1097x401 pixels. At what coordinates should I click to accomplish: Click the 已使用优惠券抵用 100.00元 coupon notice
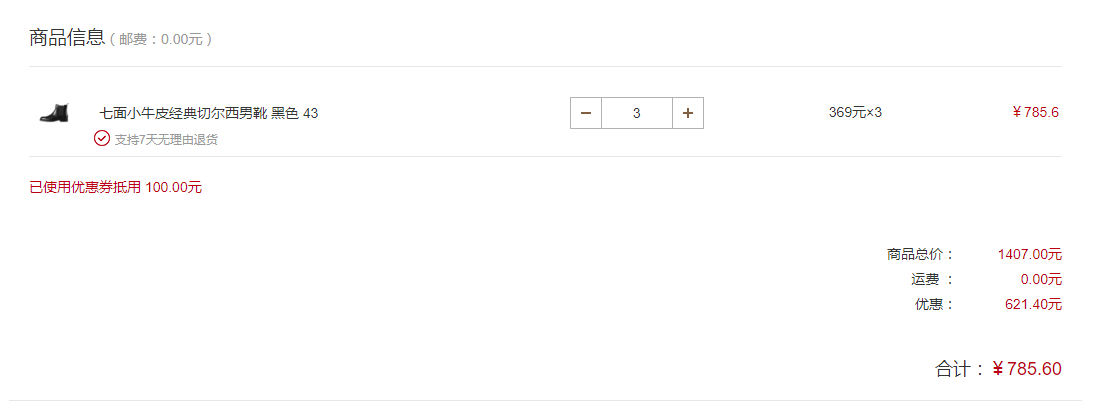coord(115,187)
